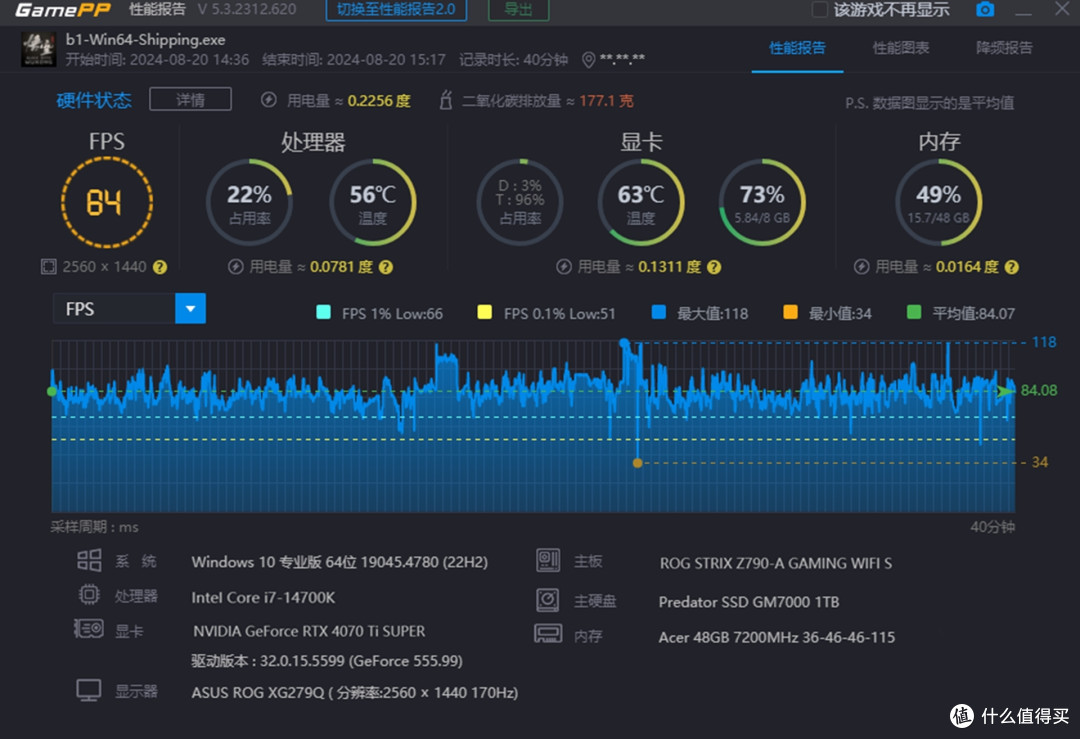Click the resolution icon beside 2560 x 1440
Image resolution: width=1080 pixels, height=739 pixels.
[48, 267]
